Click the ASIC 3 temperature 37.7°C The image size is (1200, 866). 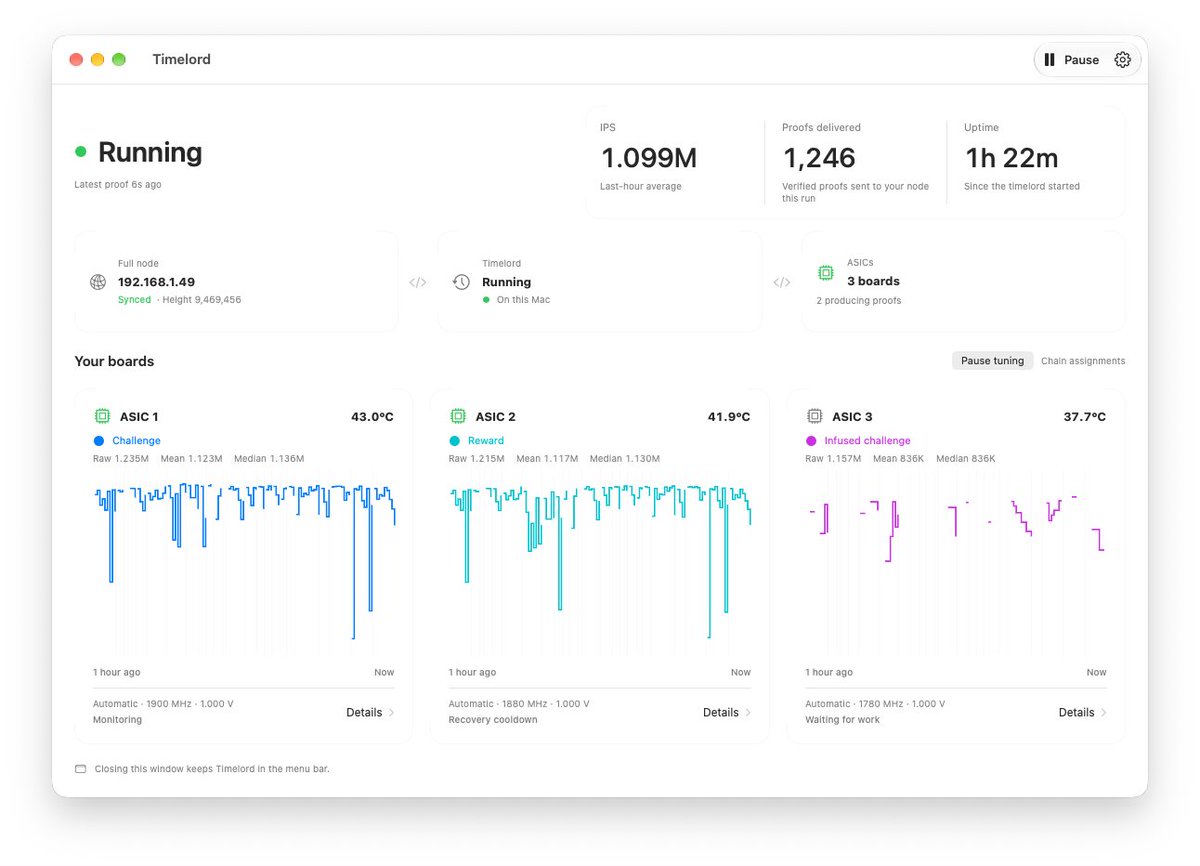[1085, 417]
